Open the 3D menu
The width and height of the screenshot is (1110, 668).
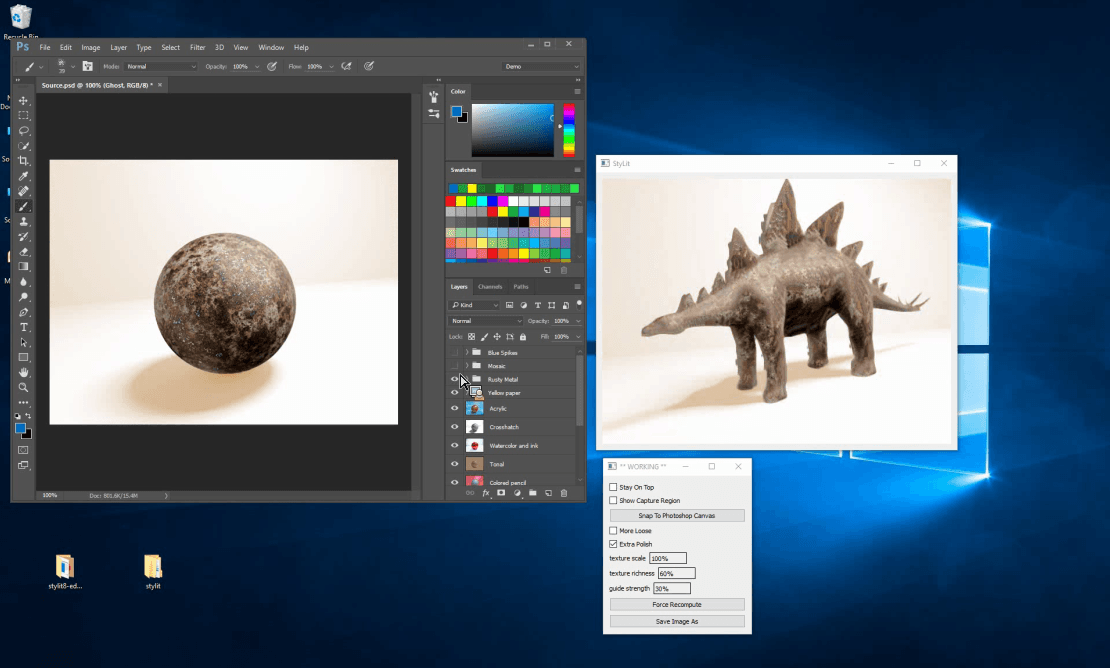(x=219, y=47)
